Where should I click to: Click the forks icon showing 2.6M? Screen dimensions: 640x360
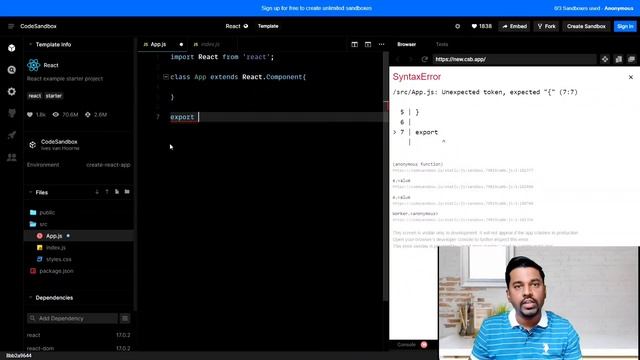coord(88,115)
